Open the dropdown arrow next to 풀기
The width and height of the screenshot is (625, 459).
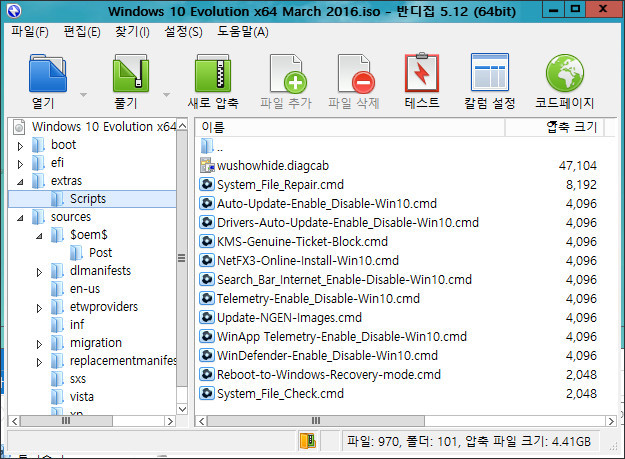[x=167, y=95]
